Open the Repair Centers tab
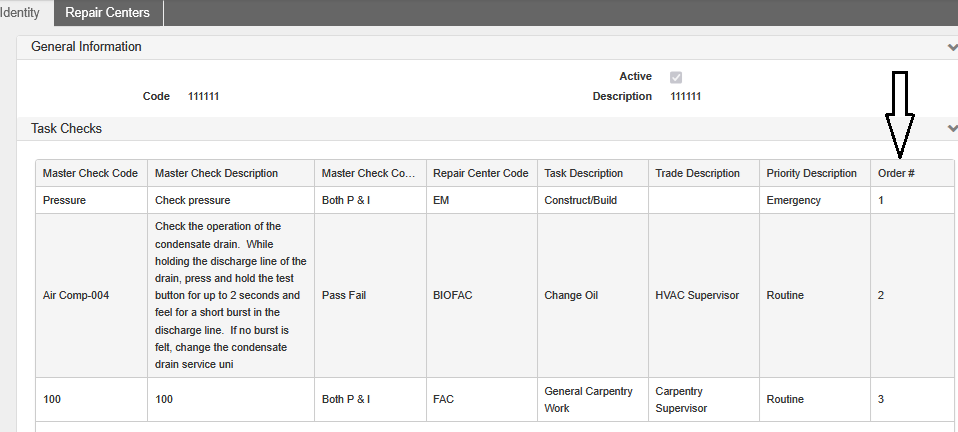Image resolution: width=958 pixels, height=432 pixels. click(x=107, y=13)
